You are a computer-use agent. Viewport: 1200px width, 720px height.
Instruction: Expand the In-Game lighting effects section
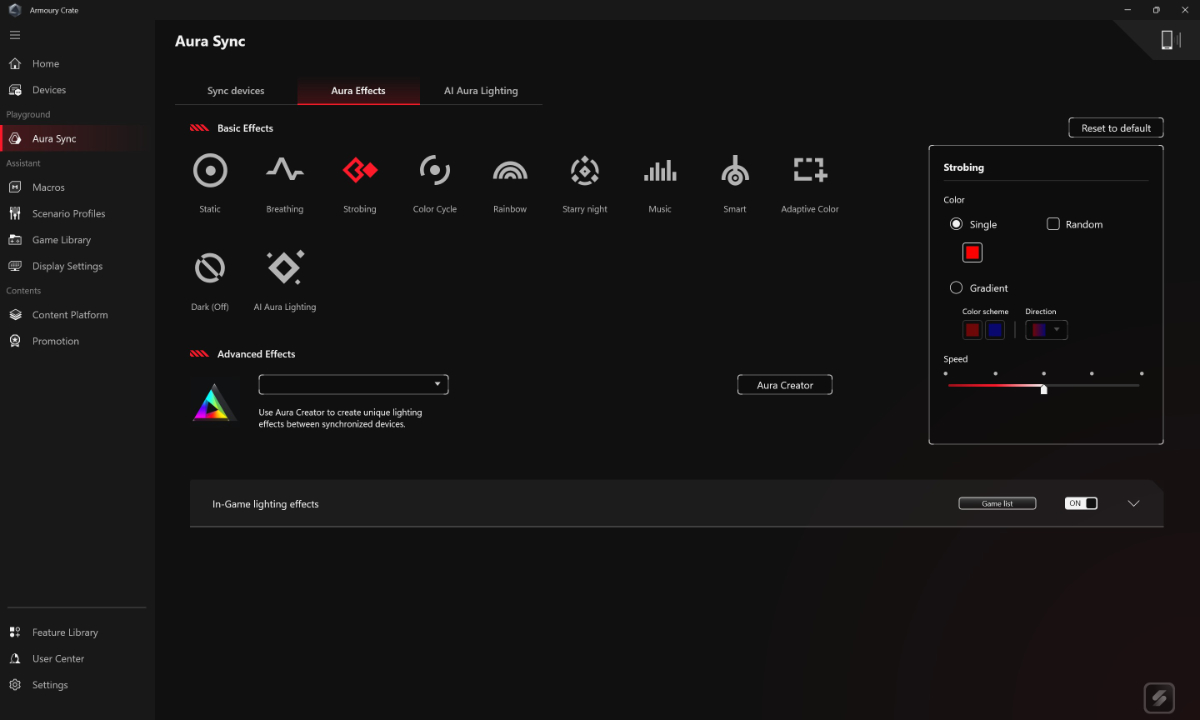pos(1134,504)
